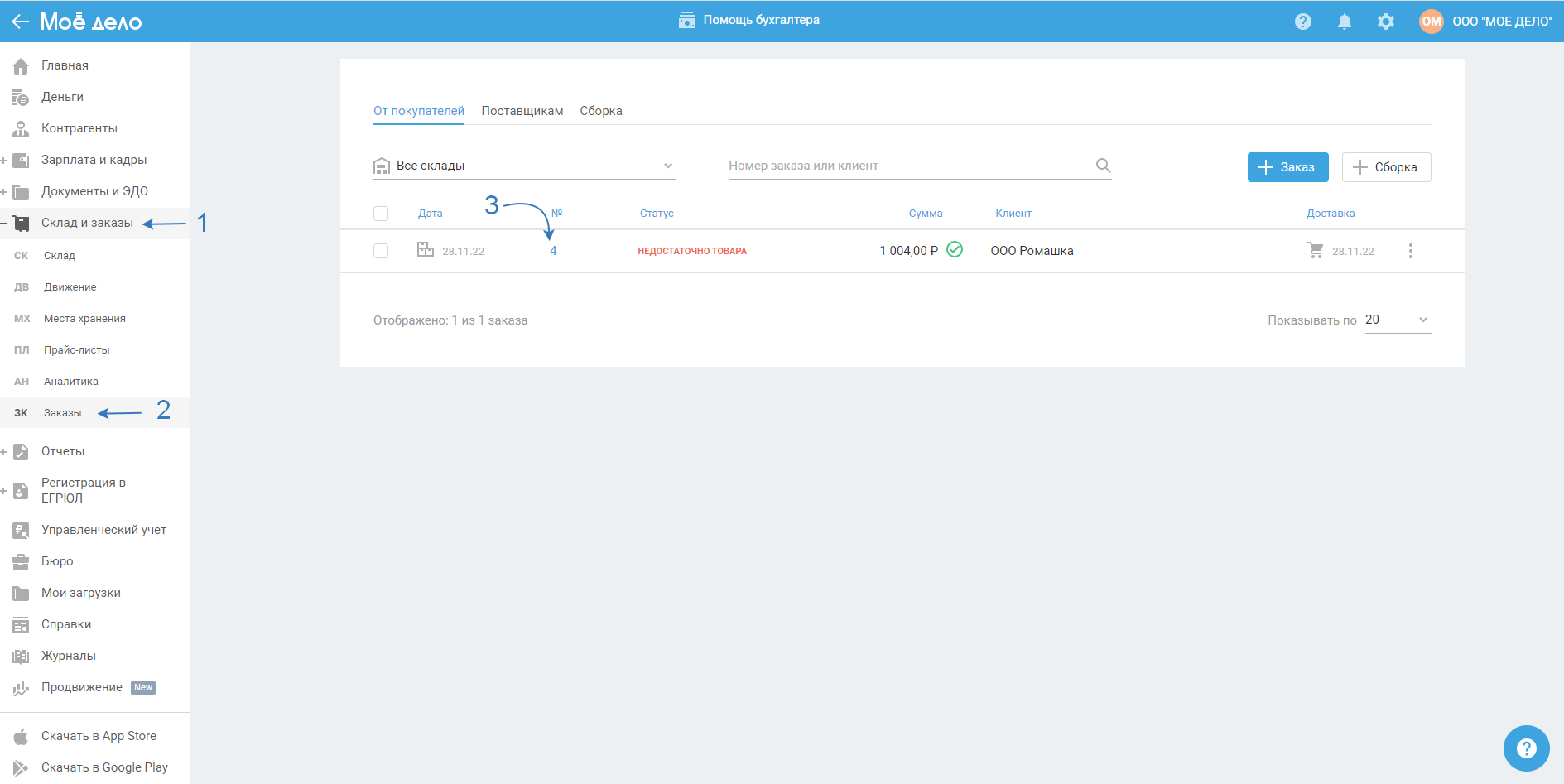Image resolution: width=1564 pixels, height=784 pixels.
Task: Click the back arrow next to logo
Action: click(20, 22)
